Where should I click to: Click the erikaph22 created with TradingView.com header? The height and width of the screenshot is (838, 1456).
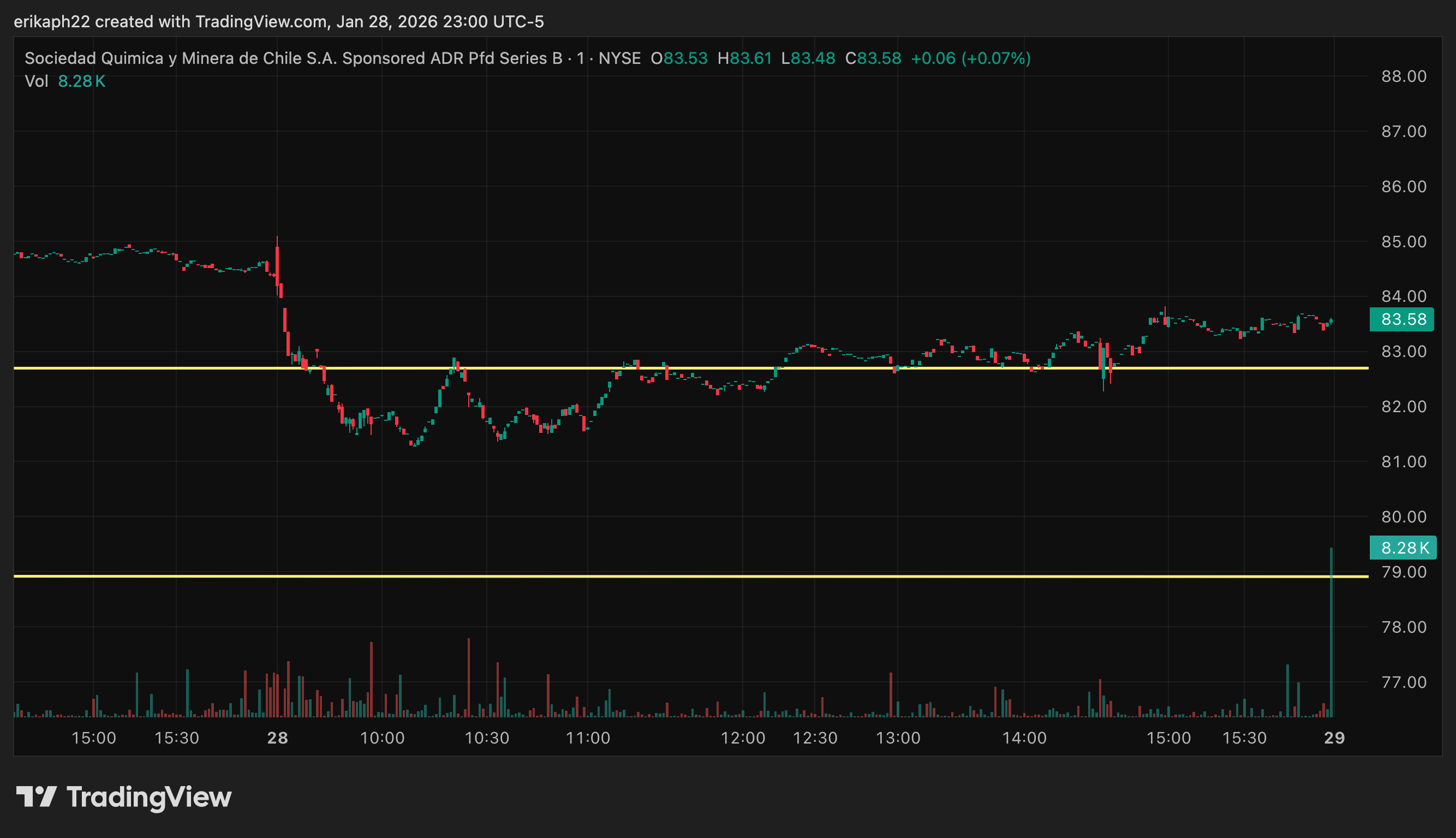[x=278, y=22]
